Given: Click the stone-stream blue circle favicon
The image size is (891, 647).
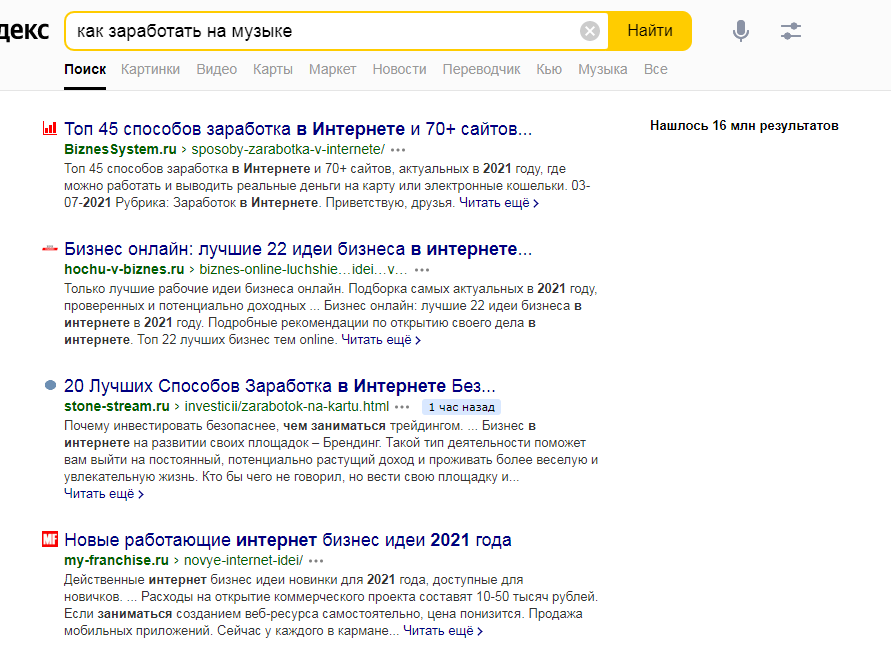Looking at the screenshot, I should tap(51, 385).
